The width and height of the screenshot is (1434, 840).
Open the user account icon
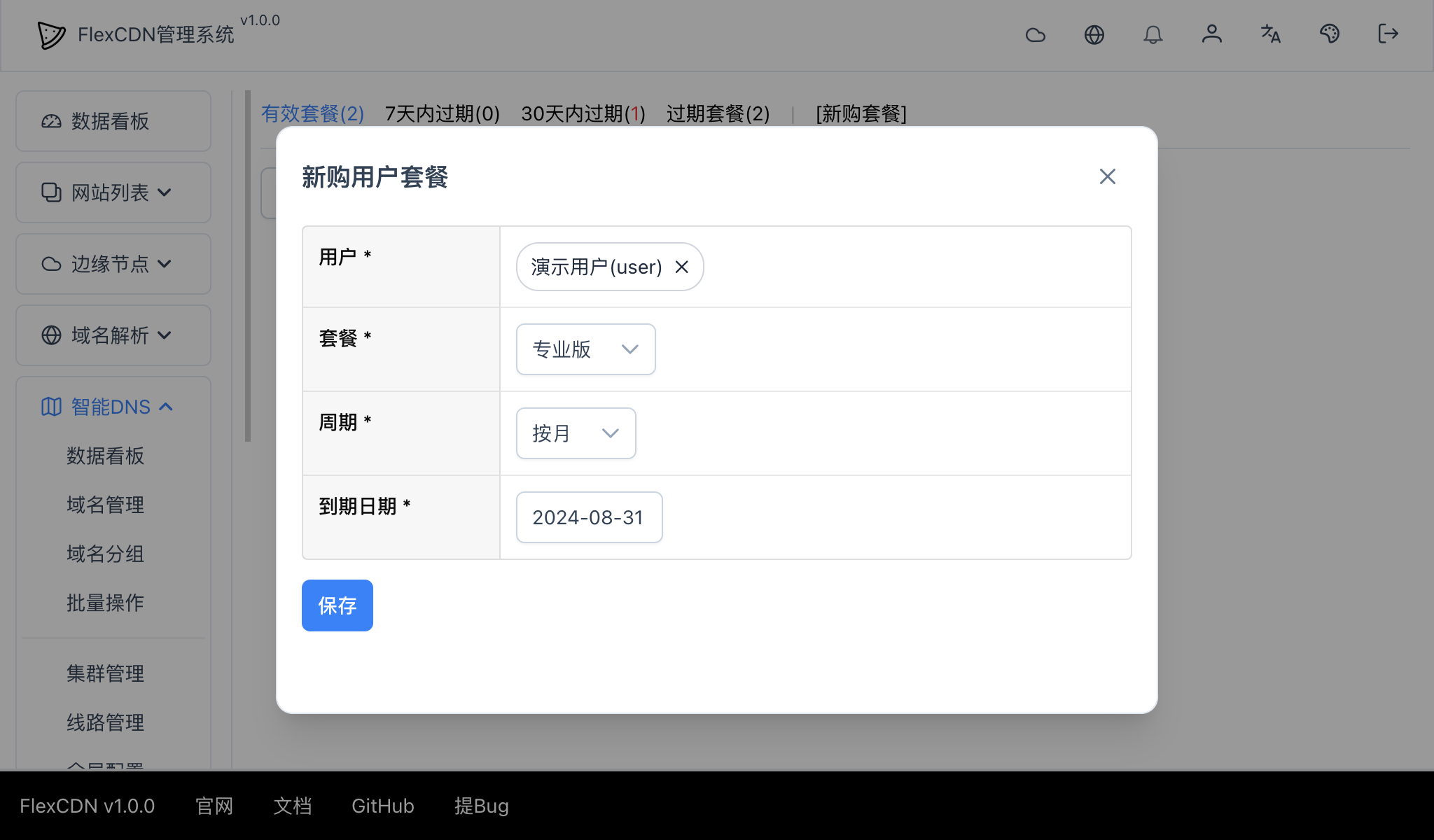(1212, 34)
